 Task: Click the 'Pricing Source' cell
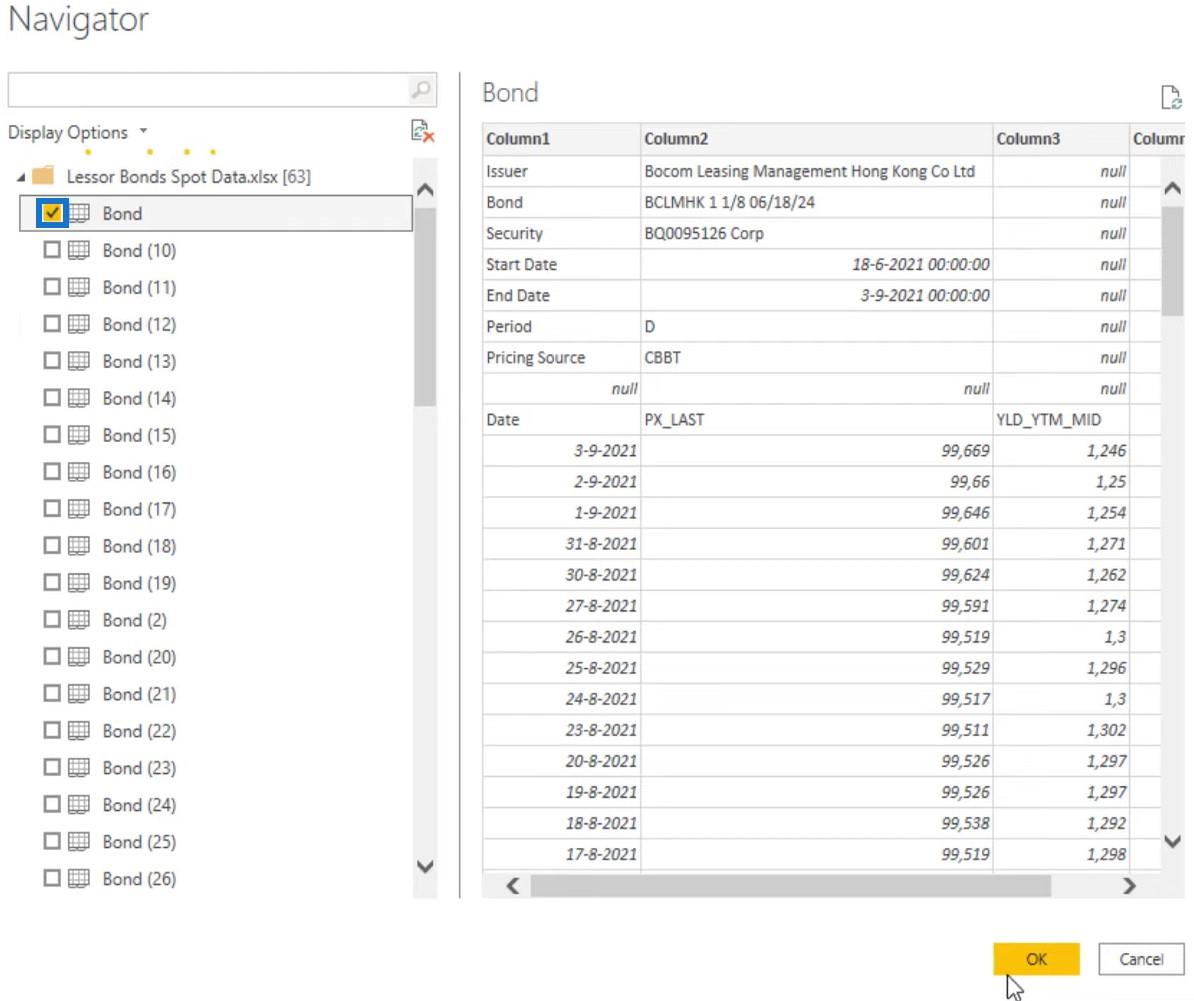561,358
